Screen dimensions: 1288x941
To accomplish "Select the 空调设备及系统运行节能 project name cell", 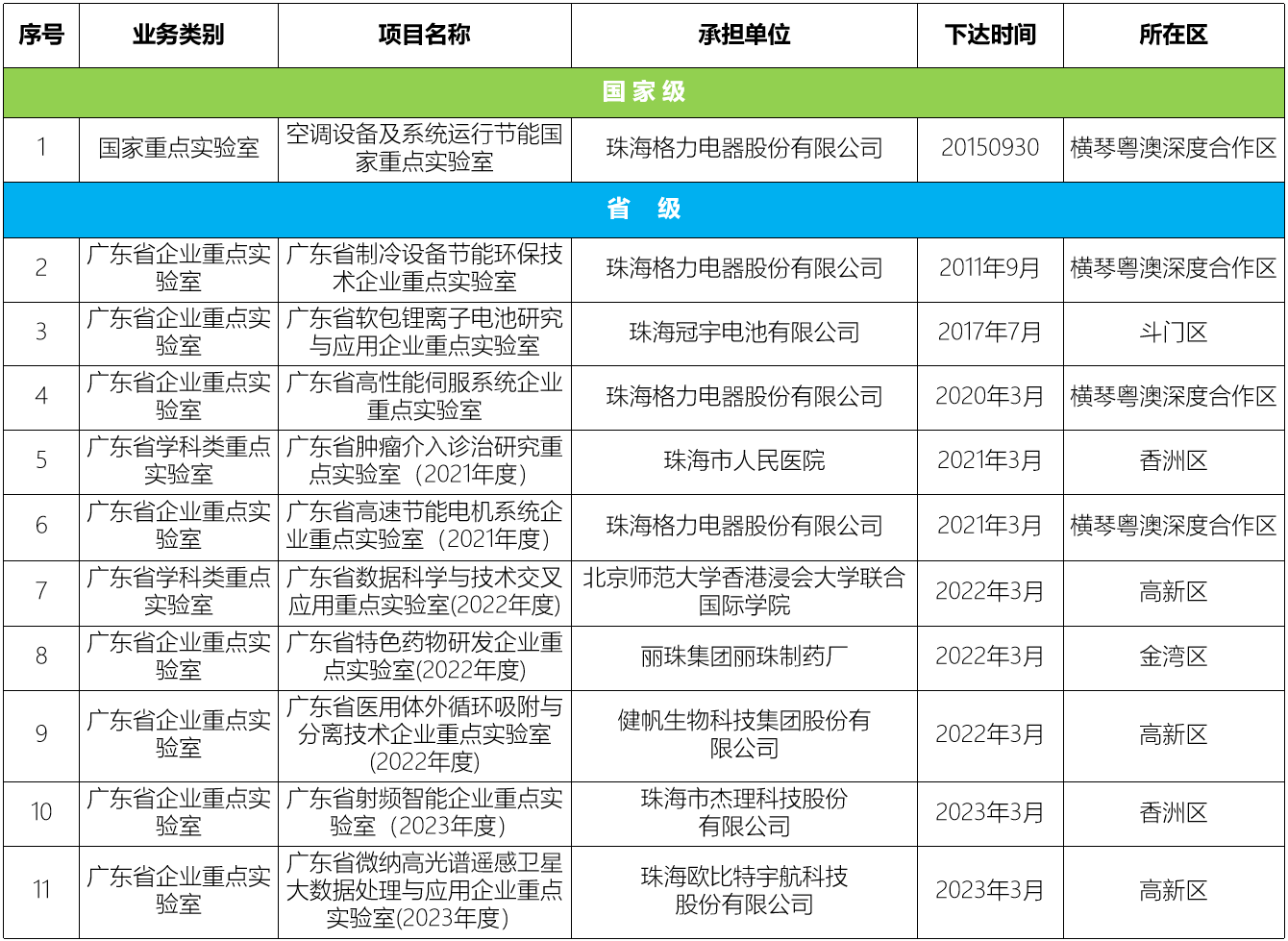I will pos(424,148).
